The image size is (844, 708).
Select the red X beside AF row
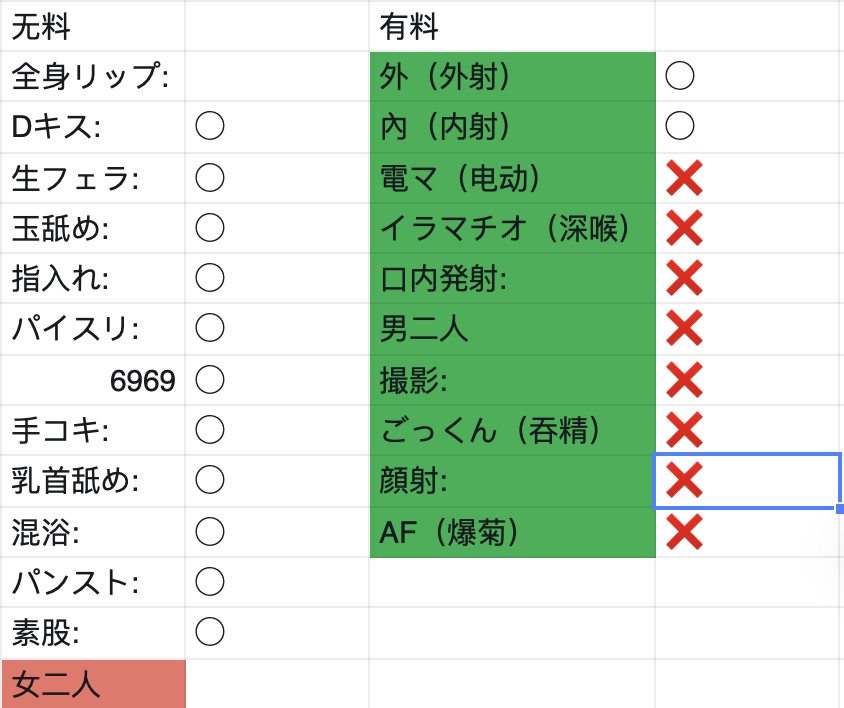(x=684, y=531)
